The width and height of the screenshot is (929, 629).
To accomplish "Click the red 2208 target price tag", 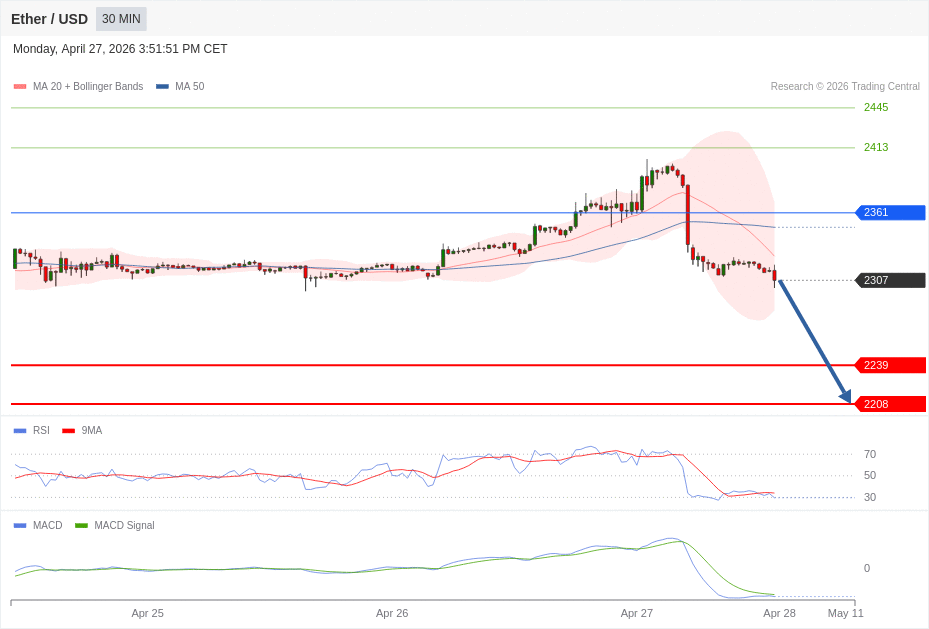I will 890,405.
